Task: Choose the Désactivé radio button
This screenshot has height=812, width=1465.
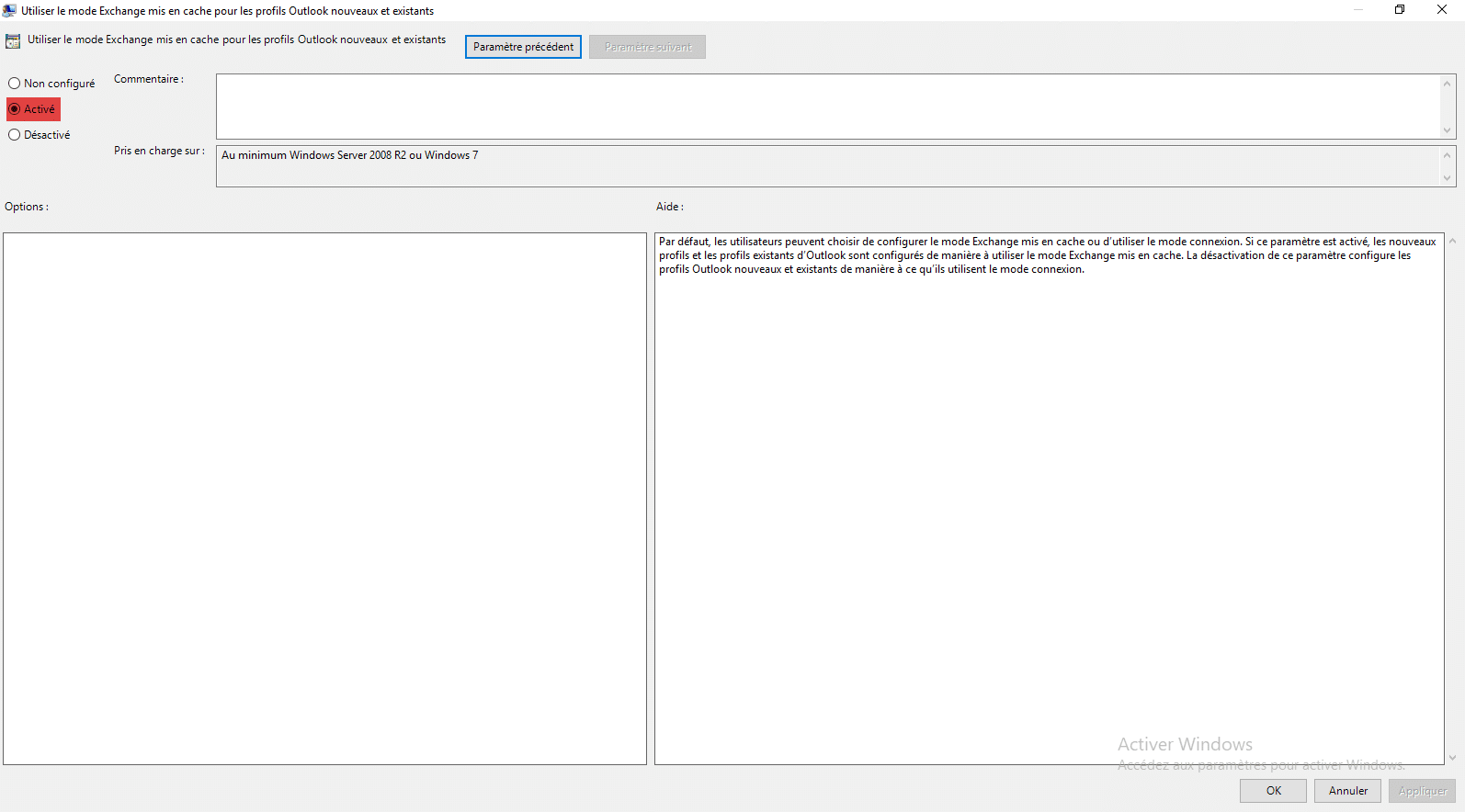Action: 15,135
